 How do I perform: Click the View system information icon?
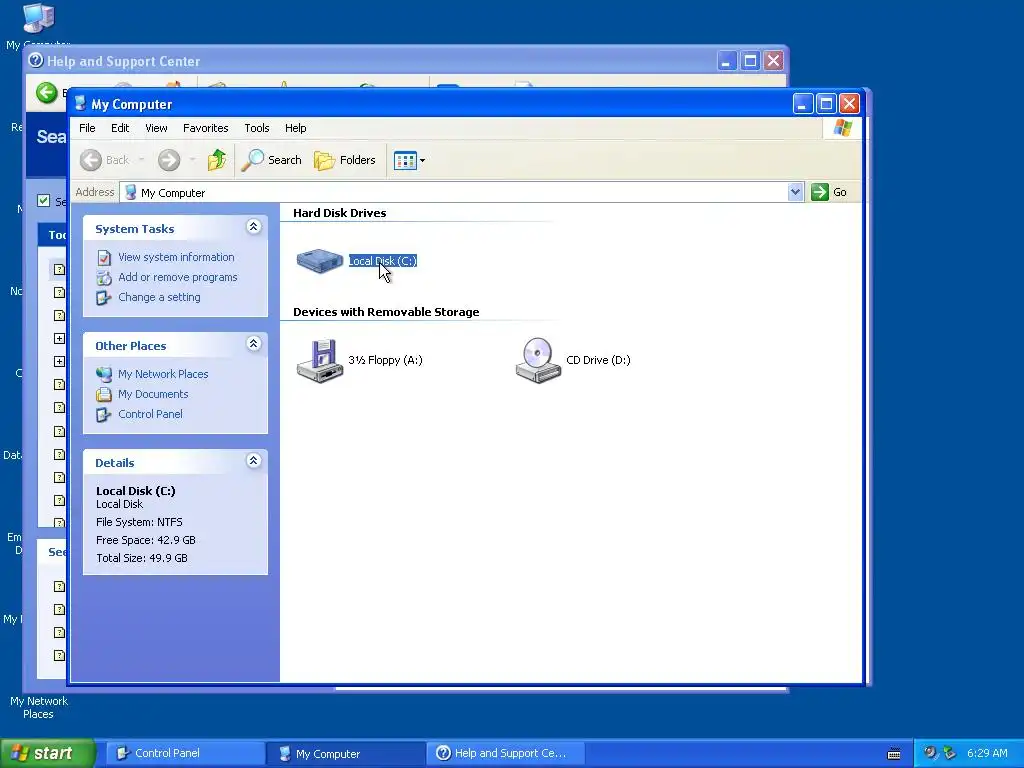coord(104,257)
